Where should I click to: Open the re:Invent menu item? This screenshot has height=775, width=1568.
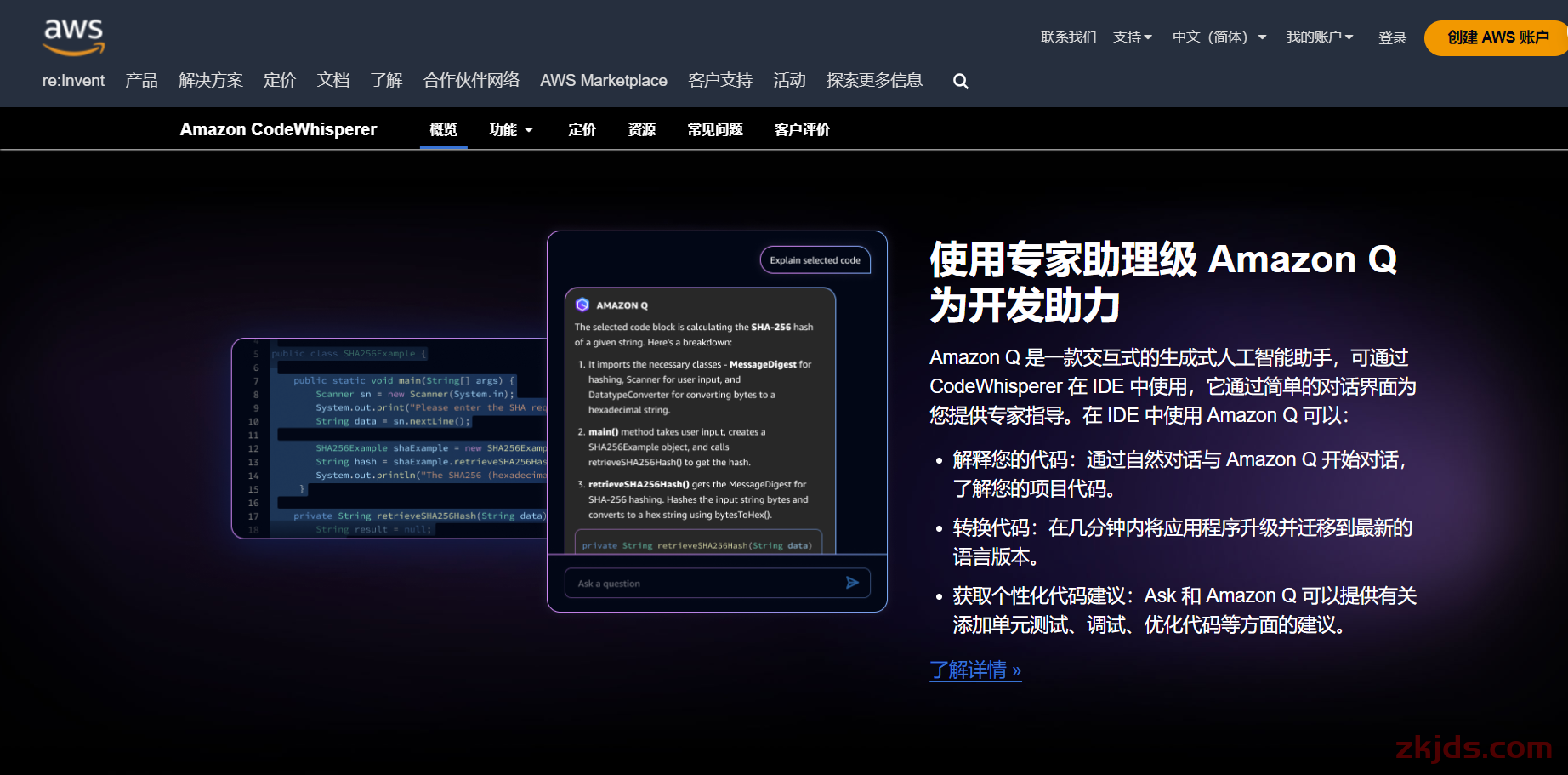click(x=74, y=81)
